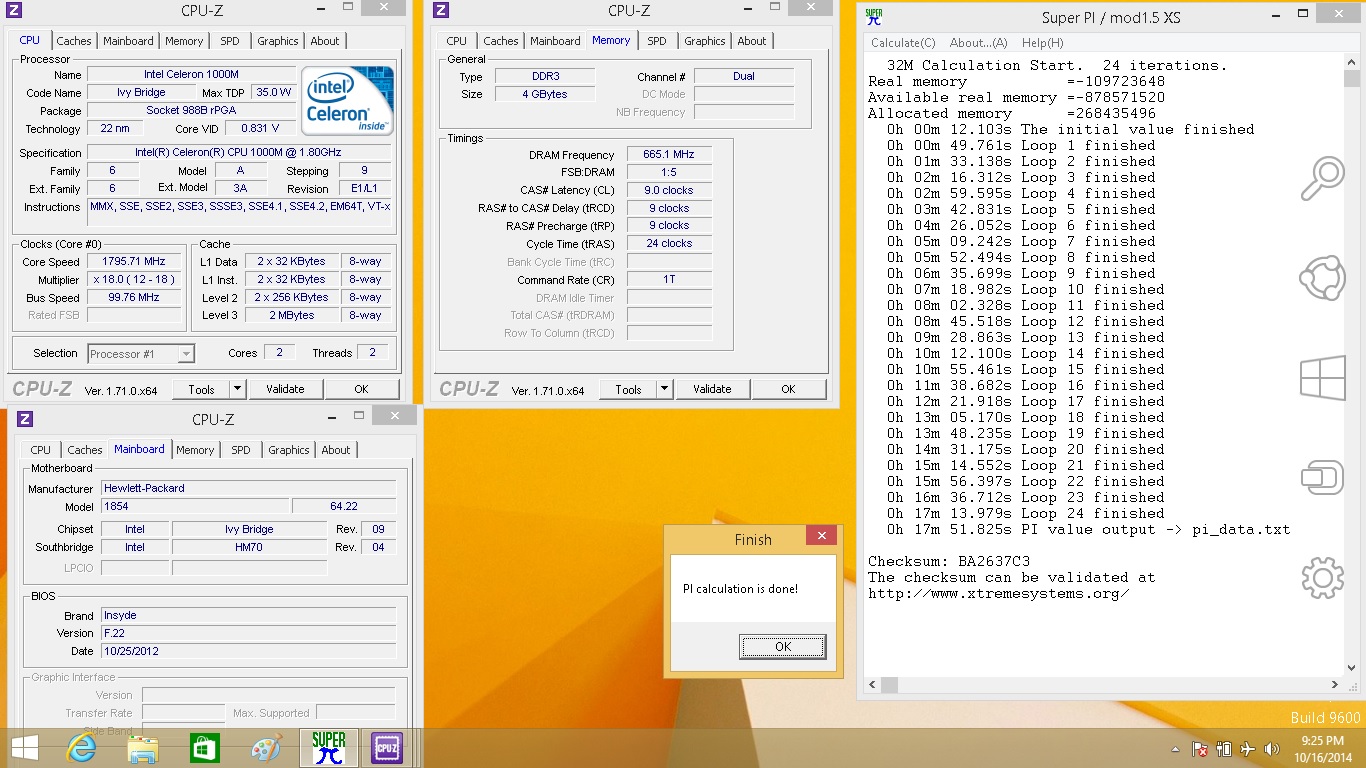Select CPU tab in Mainboard CPU-Z window
1366x768 pixels.
point(40,450)
